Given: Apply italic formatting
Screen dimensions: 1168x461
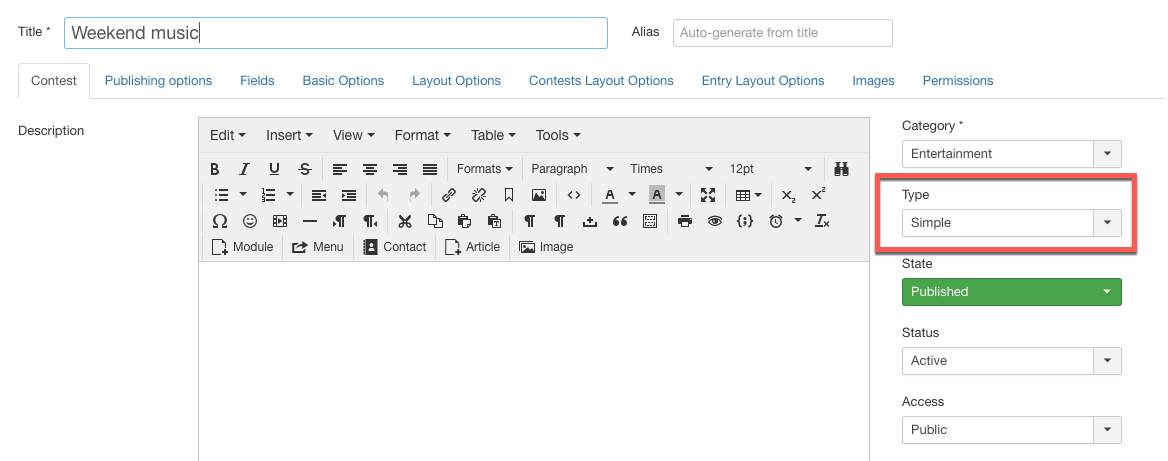Looking at the screenshot, I should (244, 169).
